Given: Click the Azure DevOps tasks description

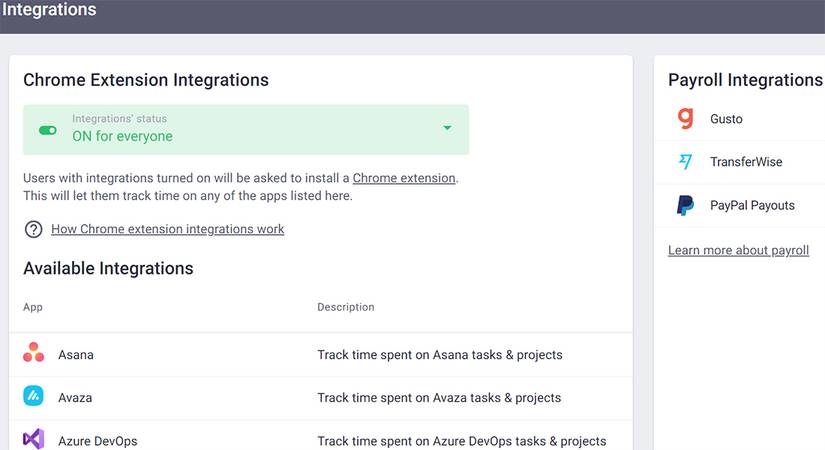Looking at the screenshot, I should pos(461,441).
